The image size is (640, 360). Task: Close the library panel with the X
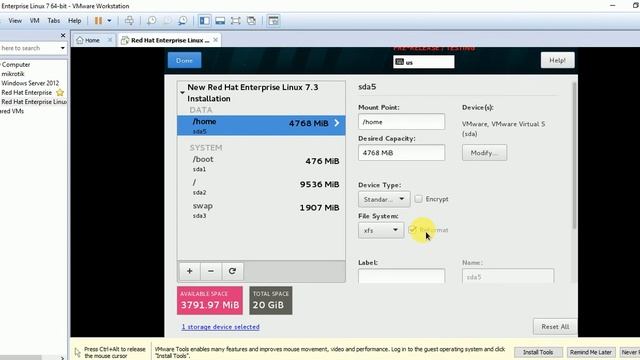pyautogui.click(x=63, y=36)
